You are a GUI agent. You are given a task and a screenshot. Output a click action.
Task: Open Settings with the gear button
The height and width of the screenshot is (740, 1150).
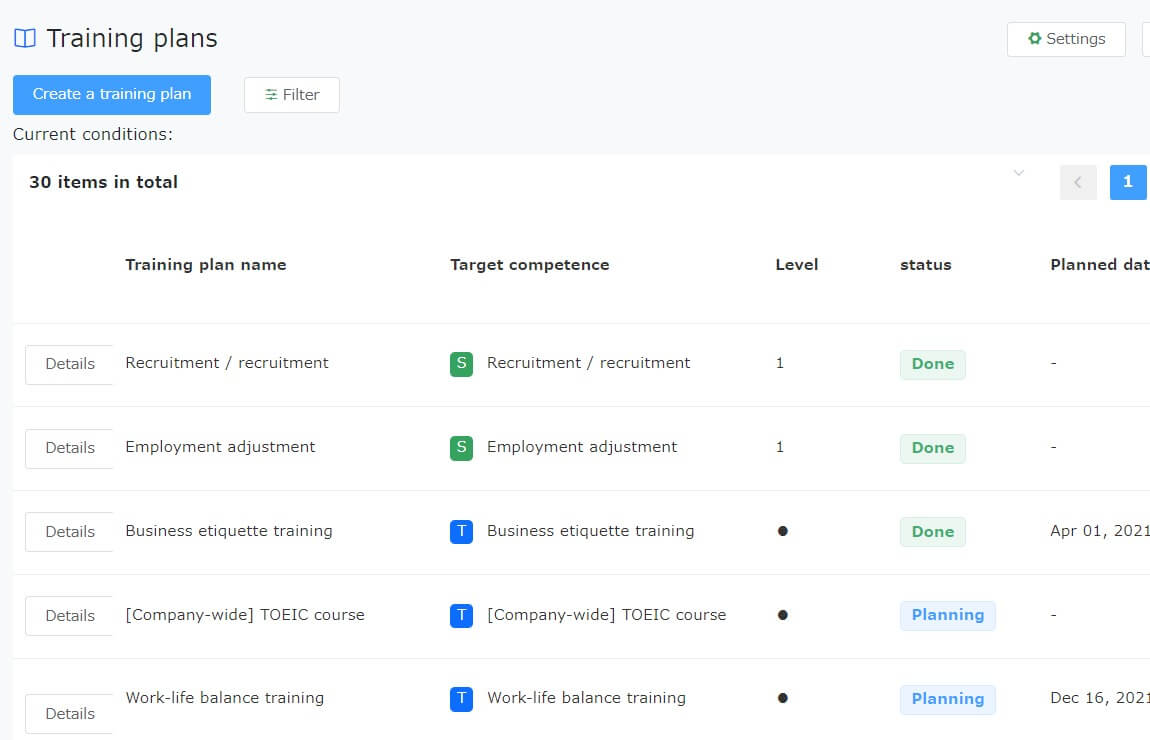click(x=1066, y=39)
